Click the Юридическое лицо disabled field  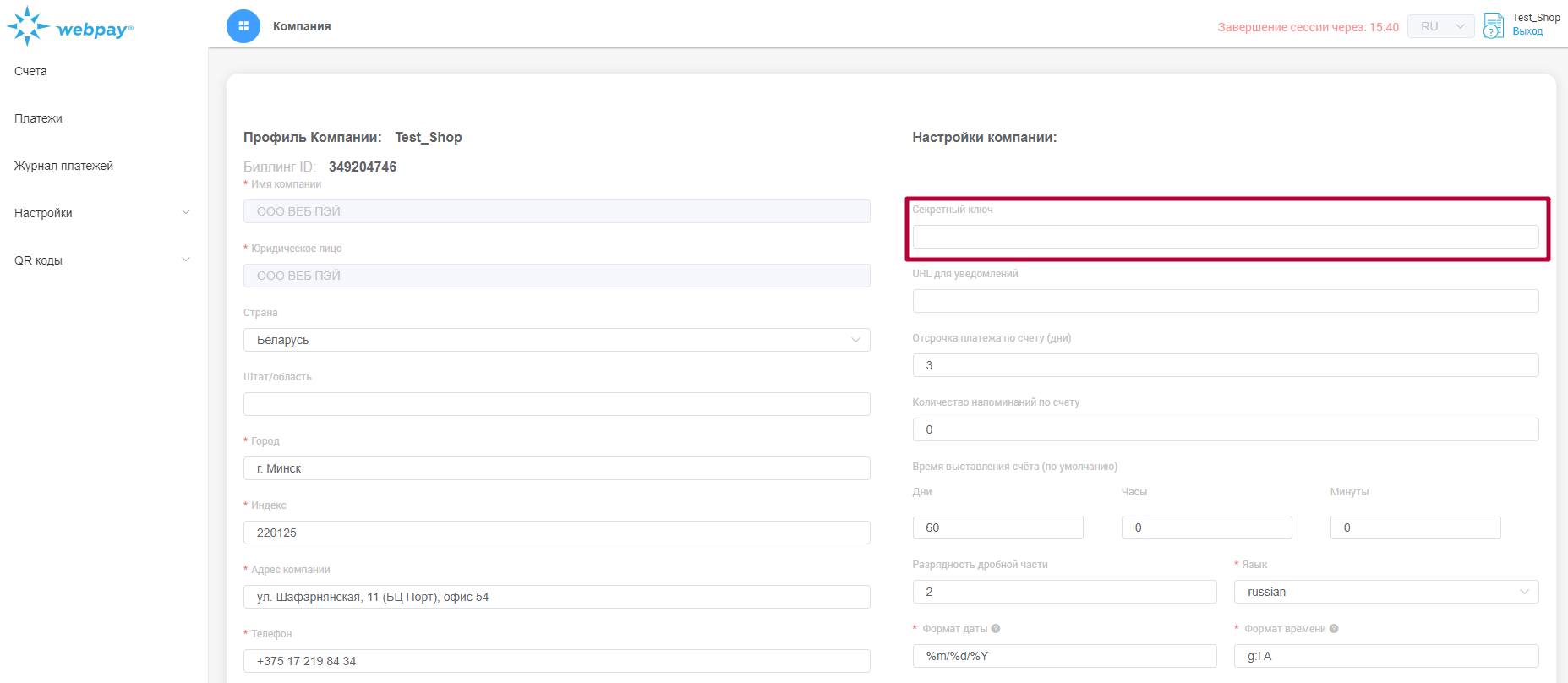pyautogui.click(x=557, y=276)
